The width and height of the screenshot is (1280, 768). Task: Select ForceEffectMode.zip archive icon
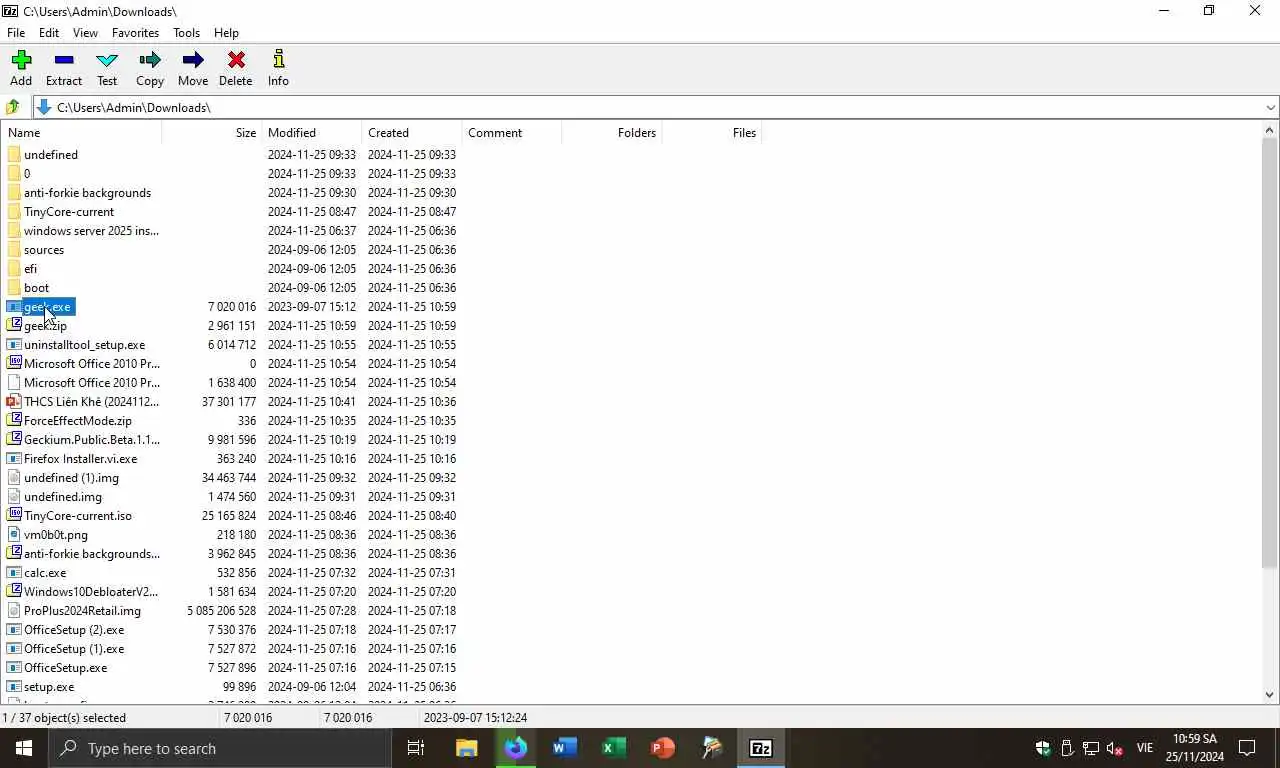pyautogui.click(x=14, y=421)
